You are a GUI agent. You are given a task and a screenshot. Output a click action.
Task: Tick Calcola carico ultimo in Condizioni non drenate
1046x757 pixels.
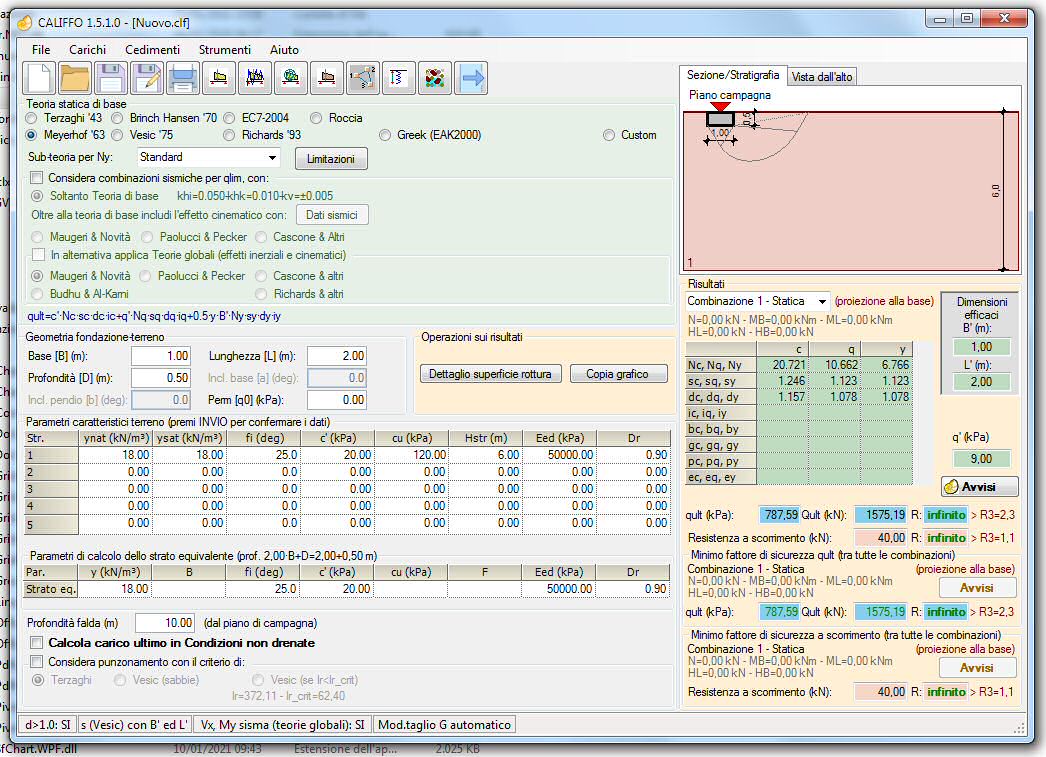click(37, 643)
